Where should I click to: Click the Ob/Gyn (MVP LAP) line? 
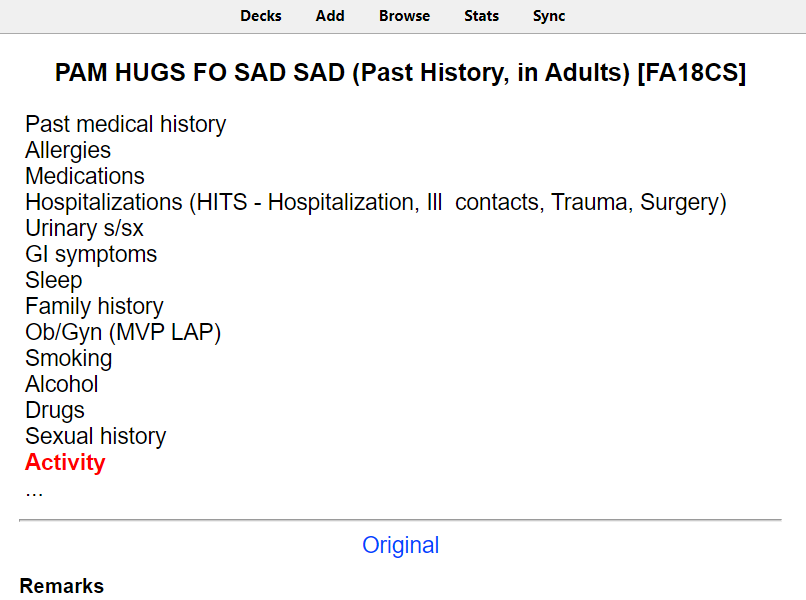click(123, 333)
